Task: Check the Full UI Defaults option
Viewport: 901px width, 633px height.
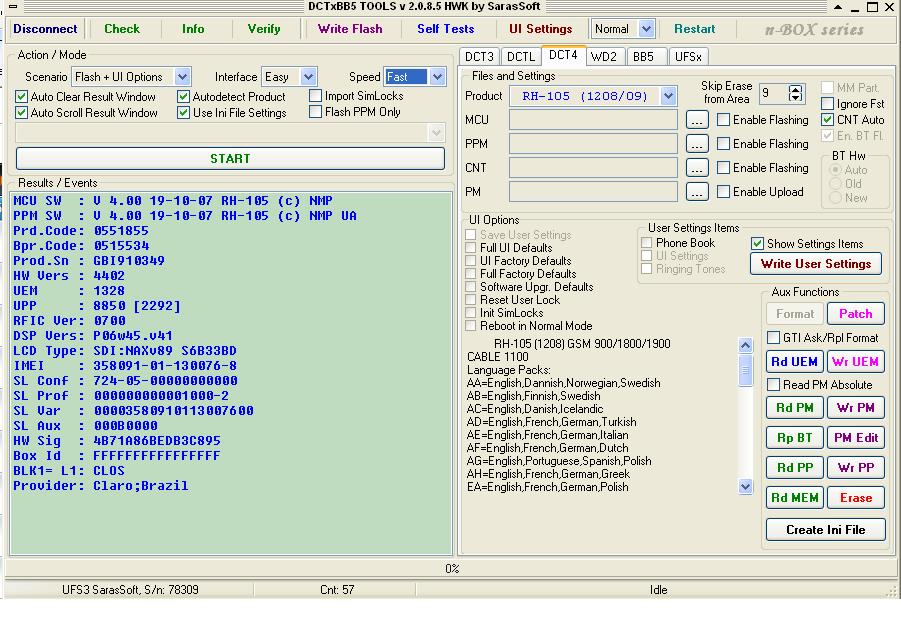Action: point(472,248)
